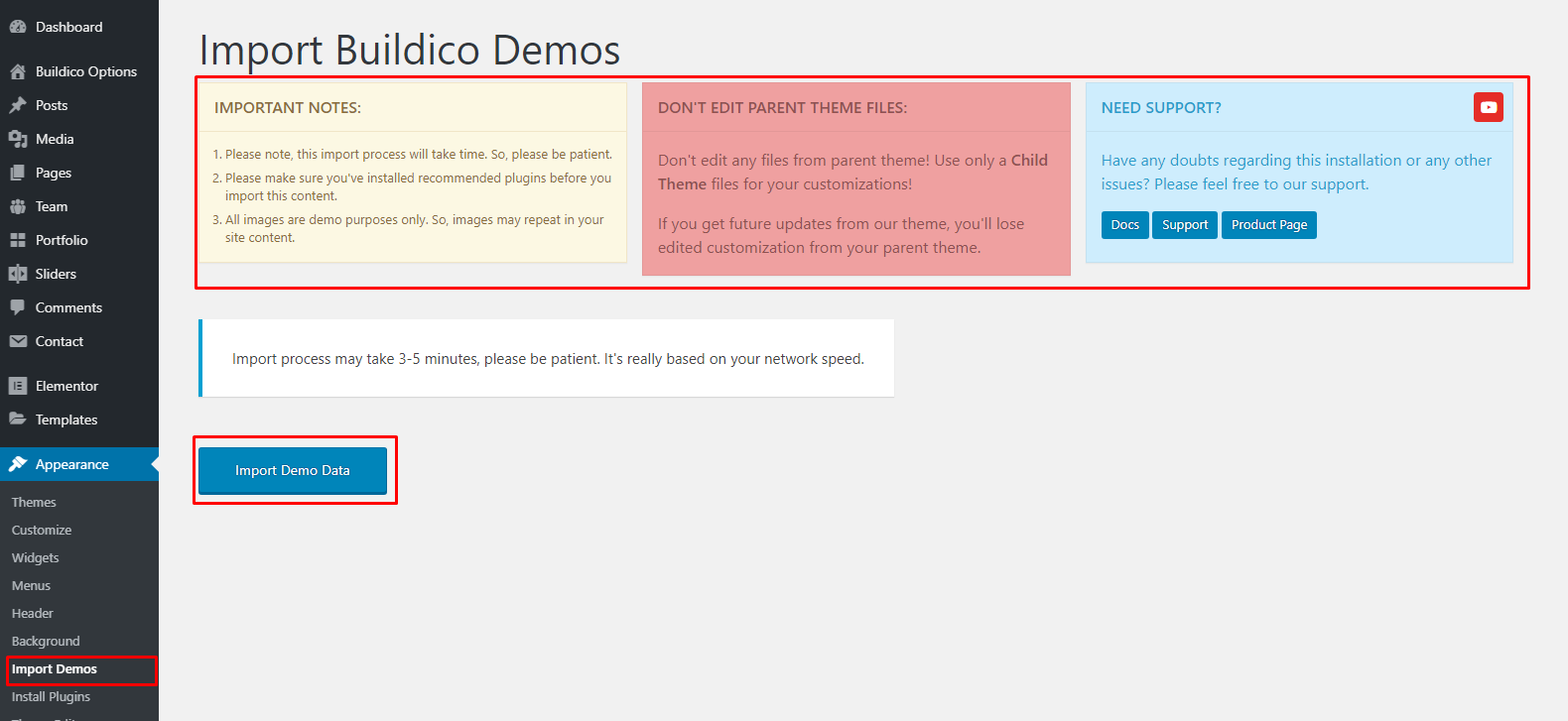Viewport: 1568px width, 721px height.
Task: Click the Dashboard gauge icon
Action: [18, 27]
